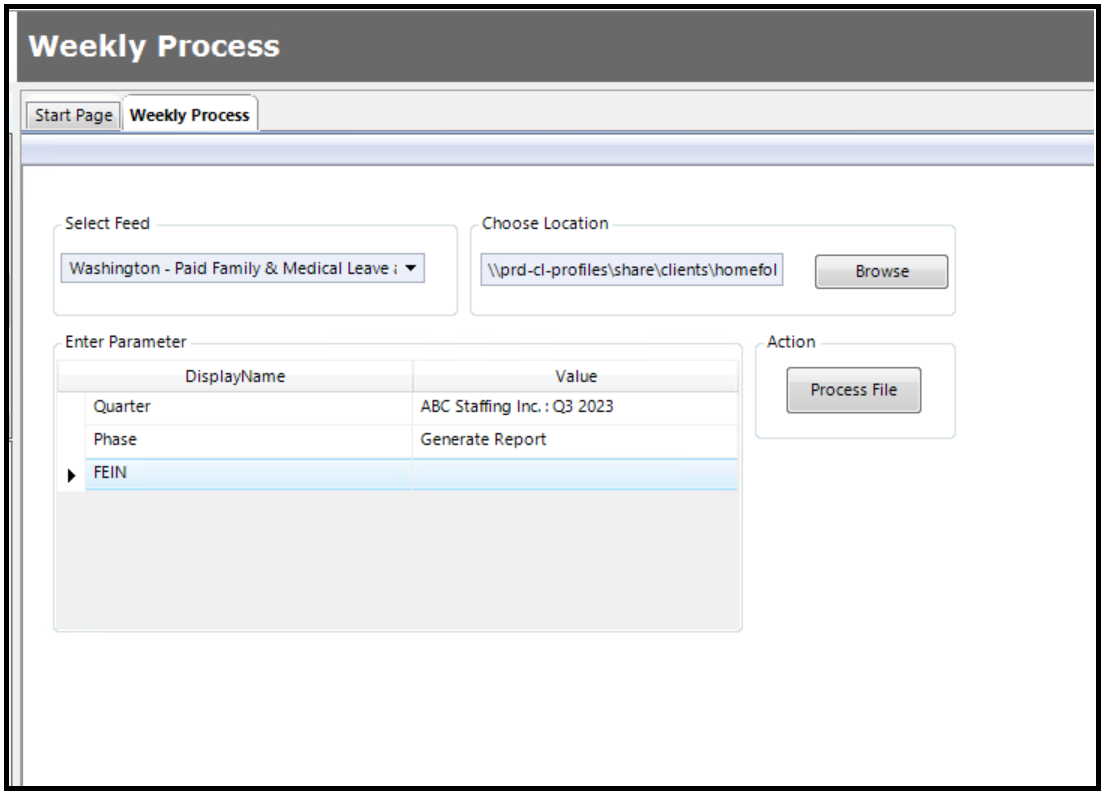Click the empty FEIN value cell
The height and width of the screenshot is (791, 1109).
pos(575,473)
